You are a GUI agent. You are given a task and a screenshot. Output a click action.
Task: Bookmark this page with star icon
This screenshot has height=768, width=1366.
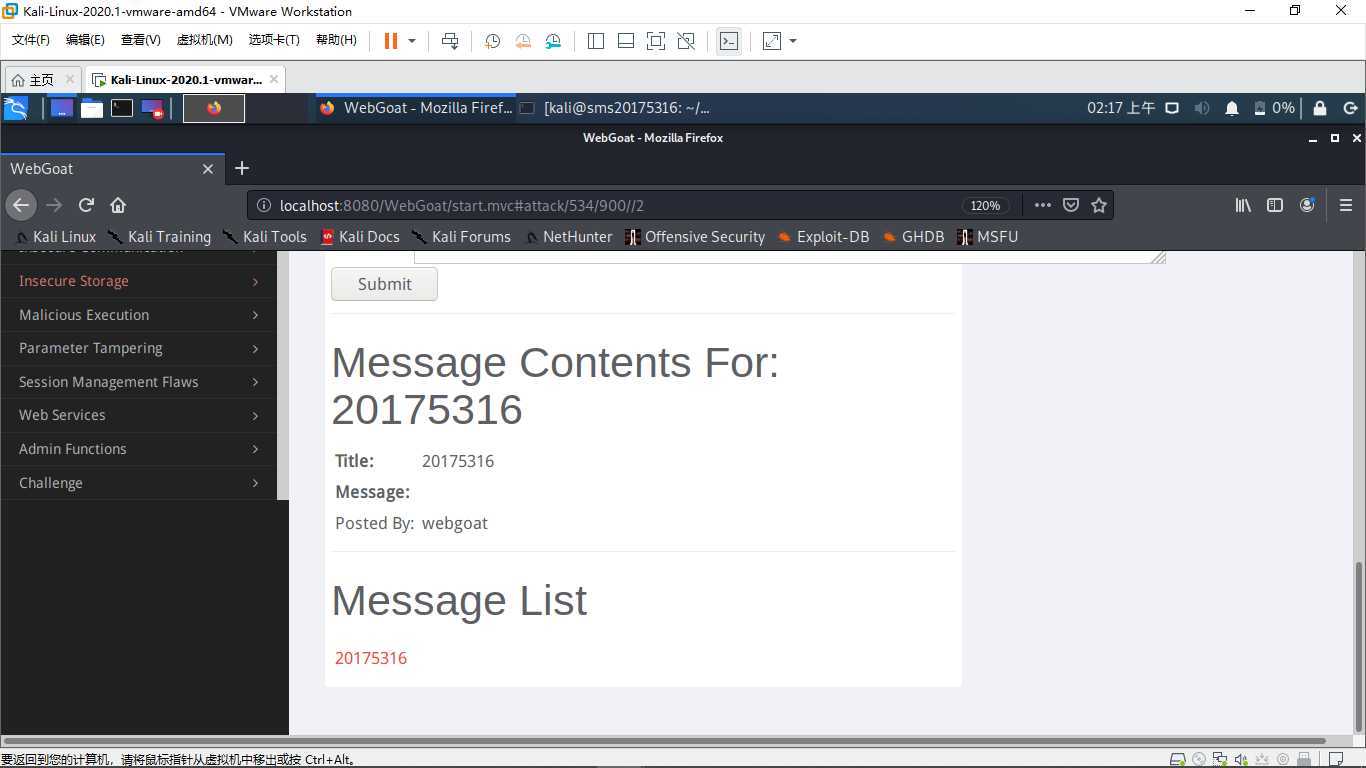1099,205
